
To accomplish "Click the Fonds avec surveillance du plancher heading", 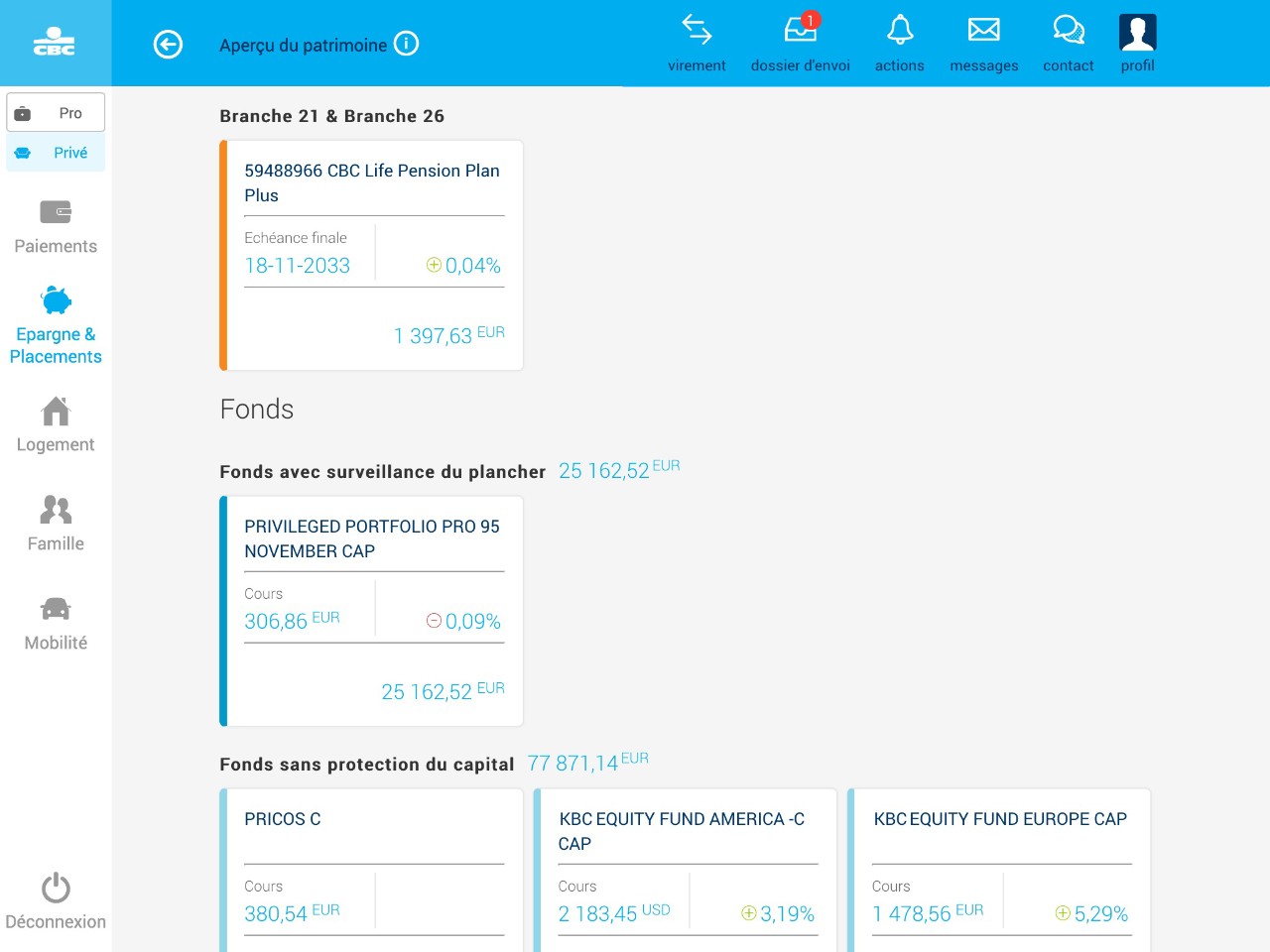I will click(382, 472).
